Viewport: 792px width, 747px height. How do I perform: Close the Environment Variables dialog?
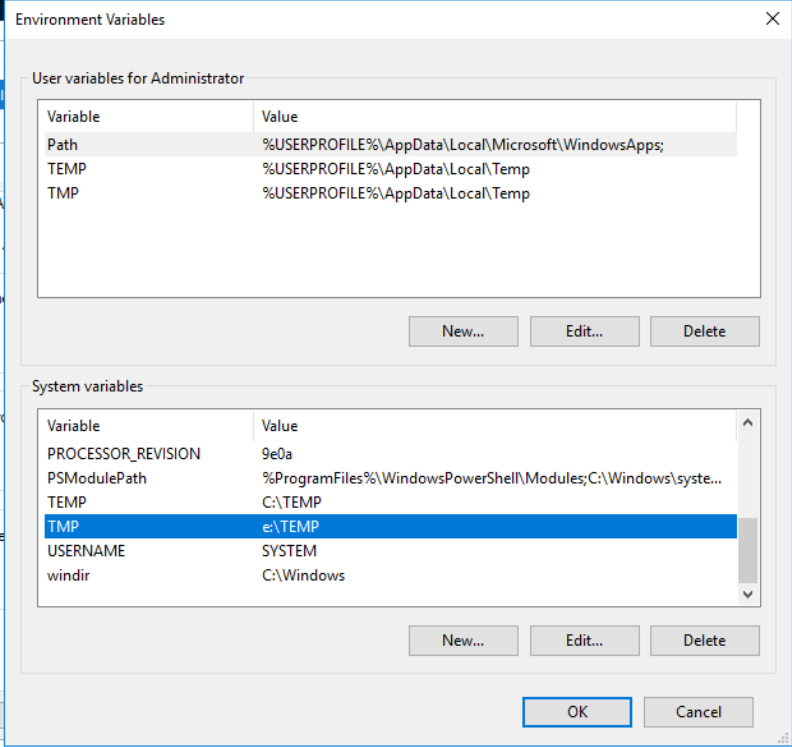771,19
